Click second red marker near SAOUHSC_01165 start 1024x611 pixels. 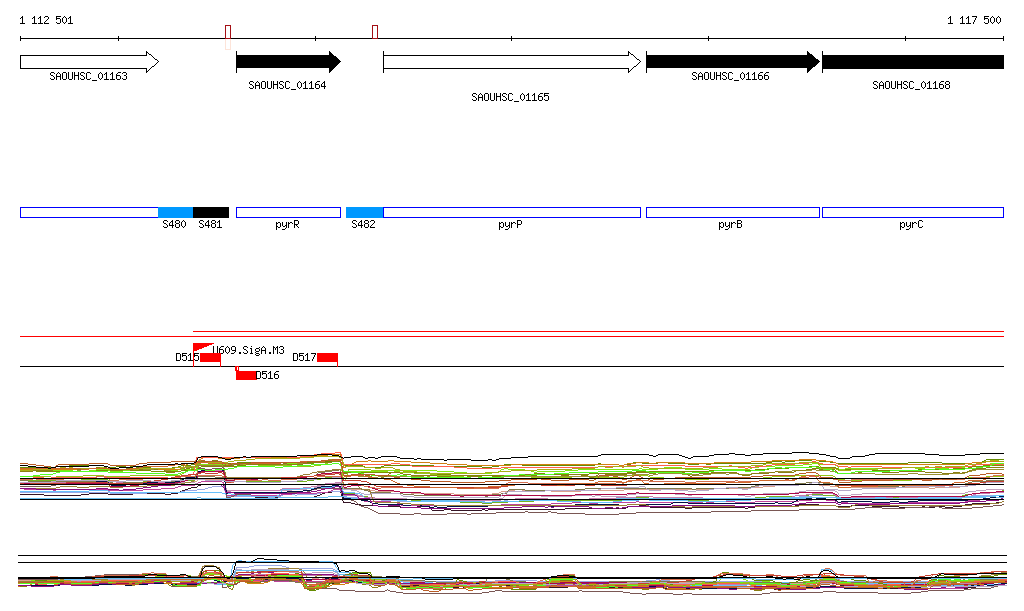pos(375,32)
